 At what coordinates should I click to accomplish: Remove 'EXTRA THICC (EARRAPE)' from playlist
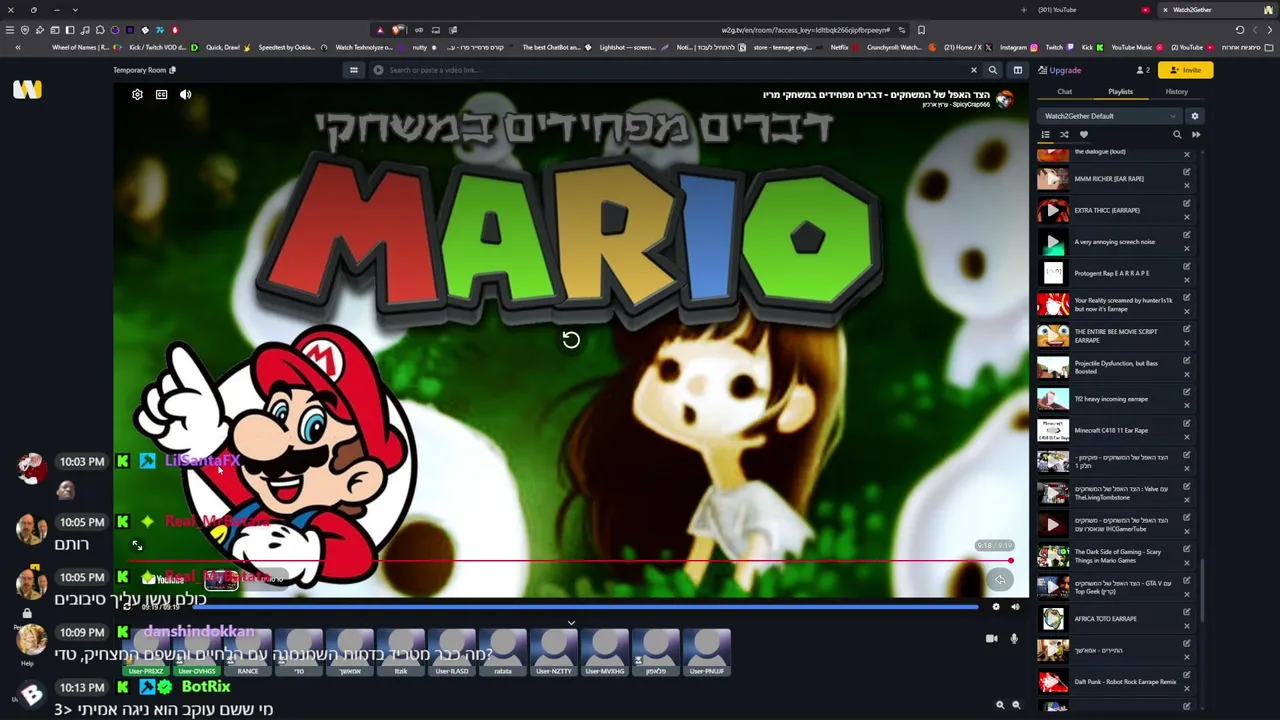1186,217
